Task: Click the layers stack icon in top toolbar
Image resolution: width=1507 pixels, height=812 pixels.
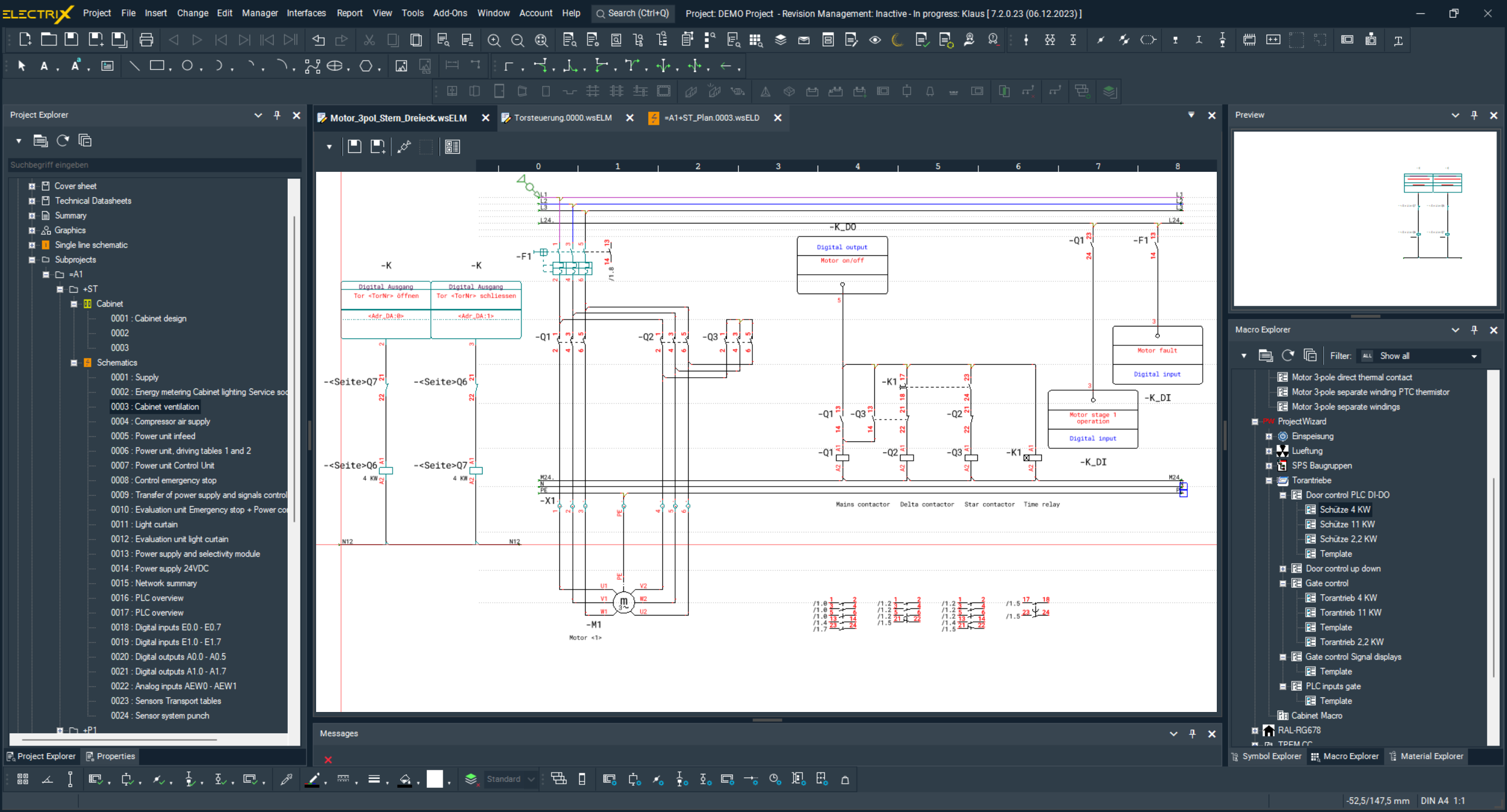Action: tap(781, 40)
